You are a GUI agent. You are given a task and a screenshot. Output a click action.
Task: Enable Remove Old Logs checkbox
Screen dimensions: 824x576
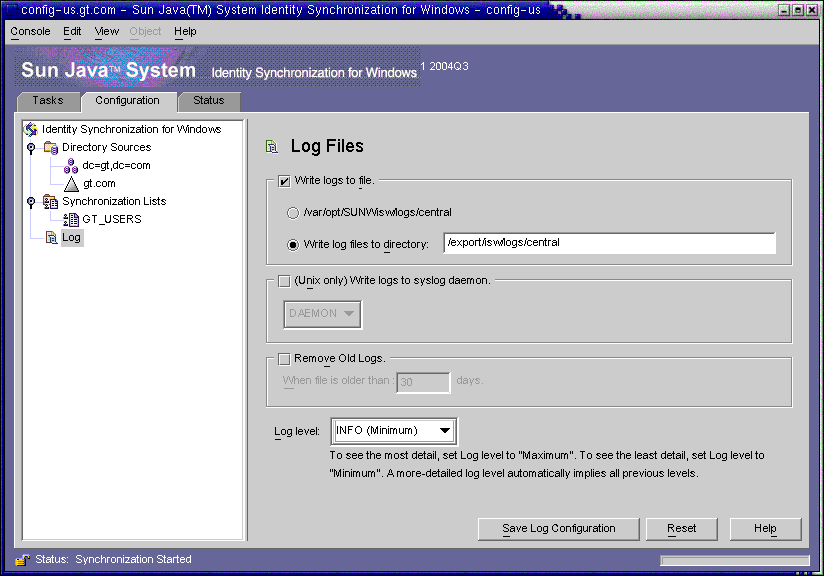pyautogui.click(x=284, y=359)
